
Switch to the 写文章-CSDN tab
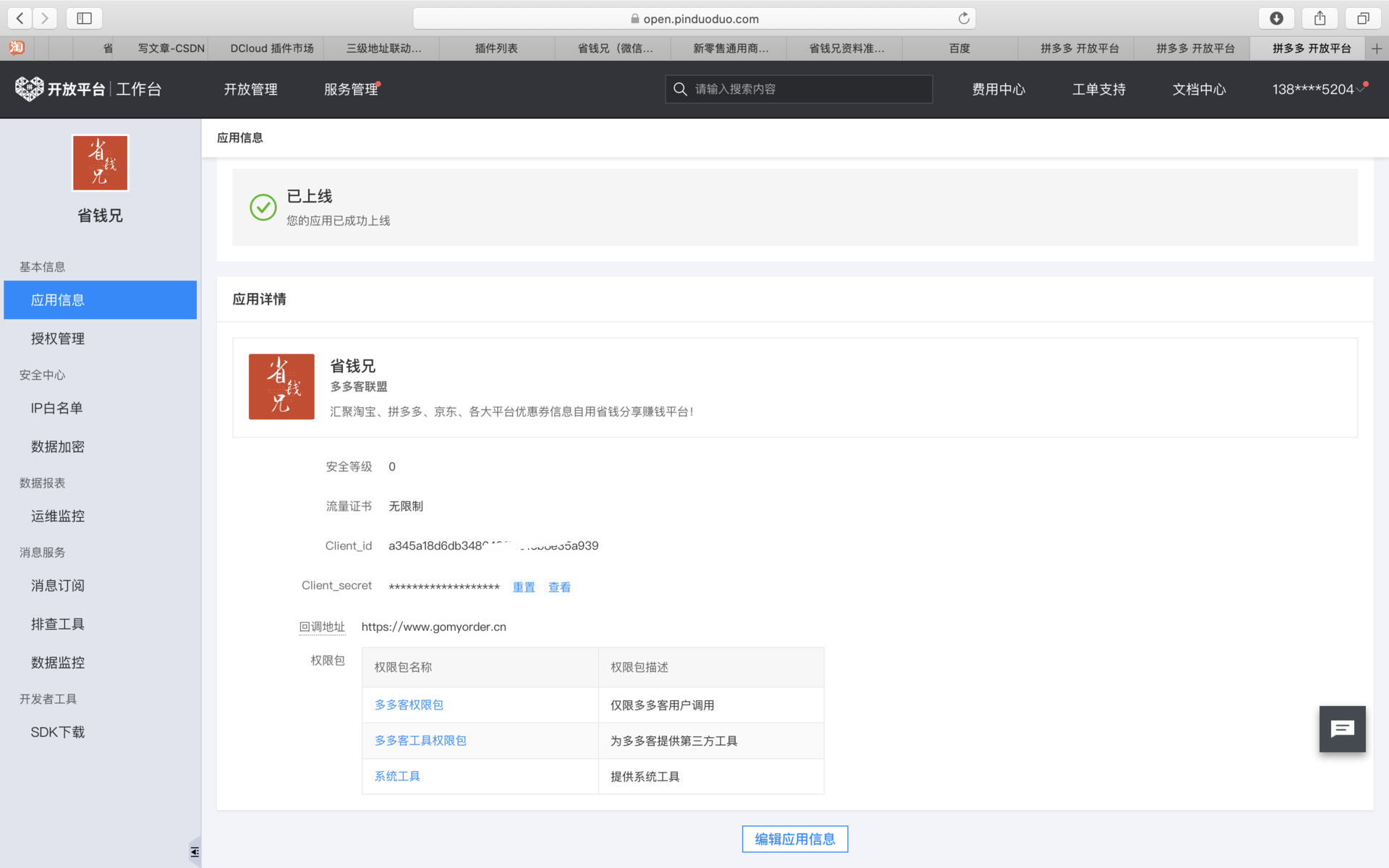(171, 48)
